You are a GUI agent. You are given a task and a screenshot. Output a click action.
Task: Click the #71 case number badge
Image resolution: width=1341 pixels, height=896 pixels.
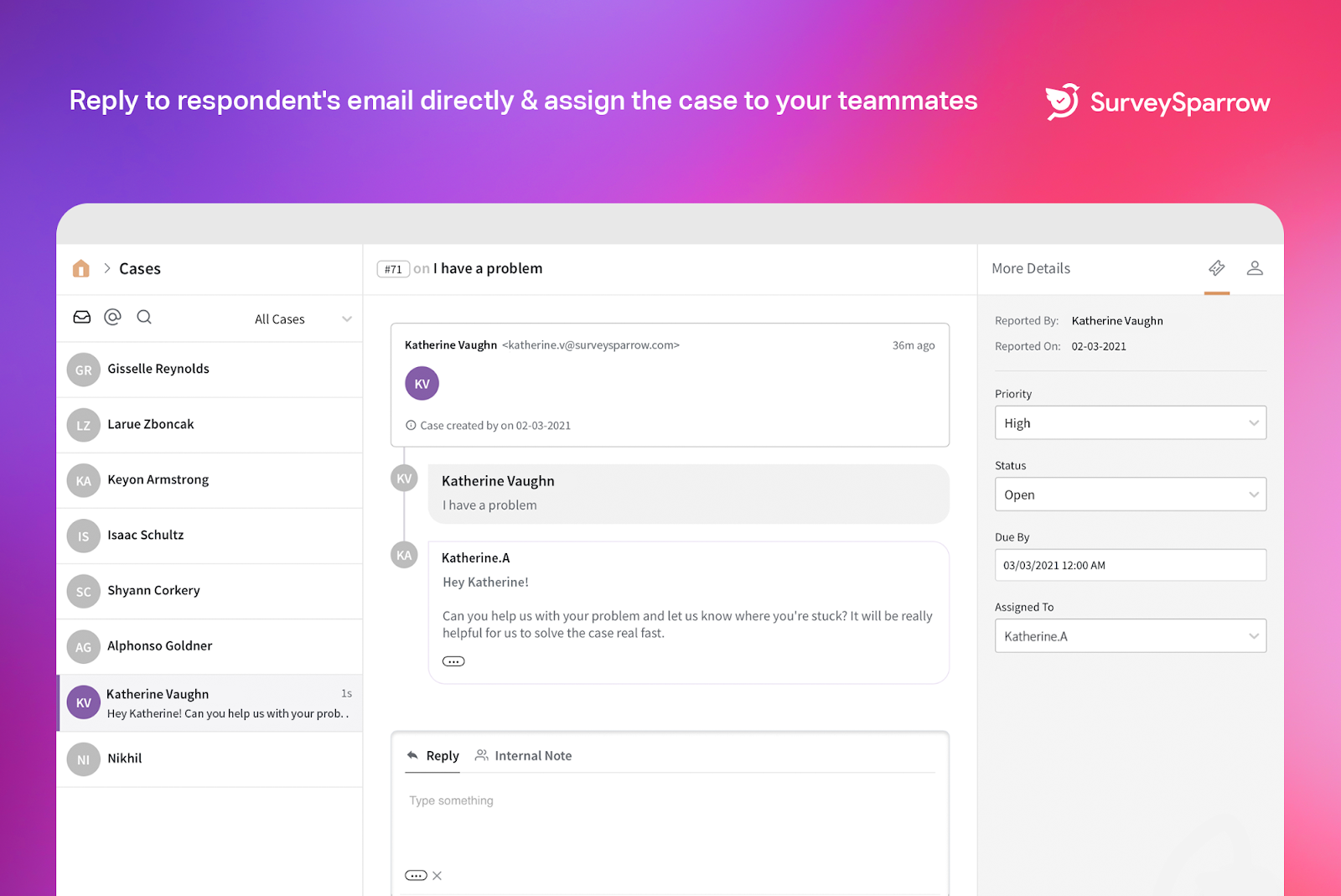coord(393,269)
